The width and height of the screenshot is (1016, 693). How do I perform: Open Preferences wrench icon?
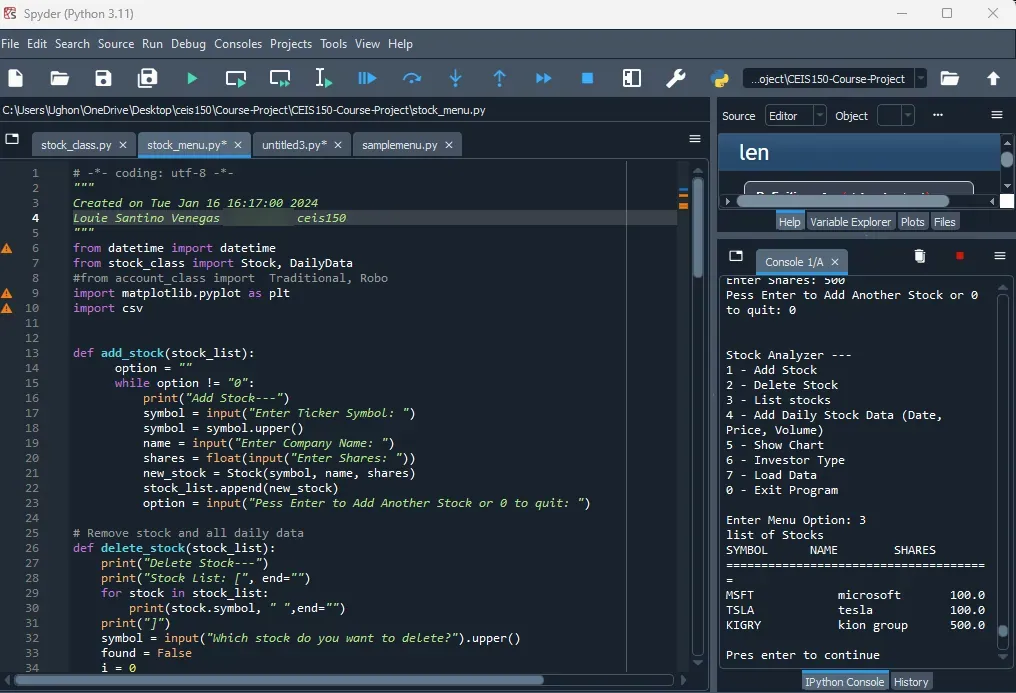coord(676,78)
